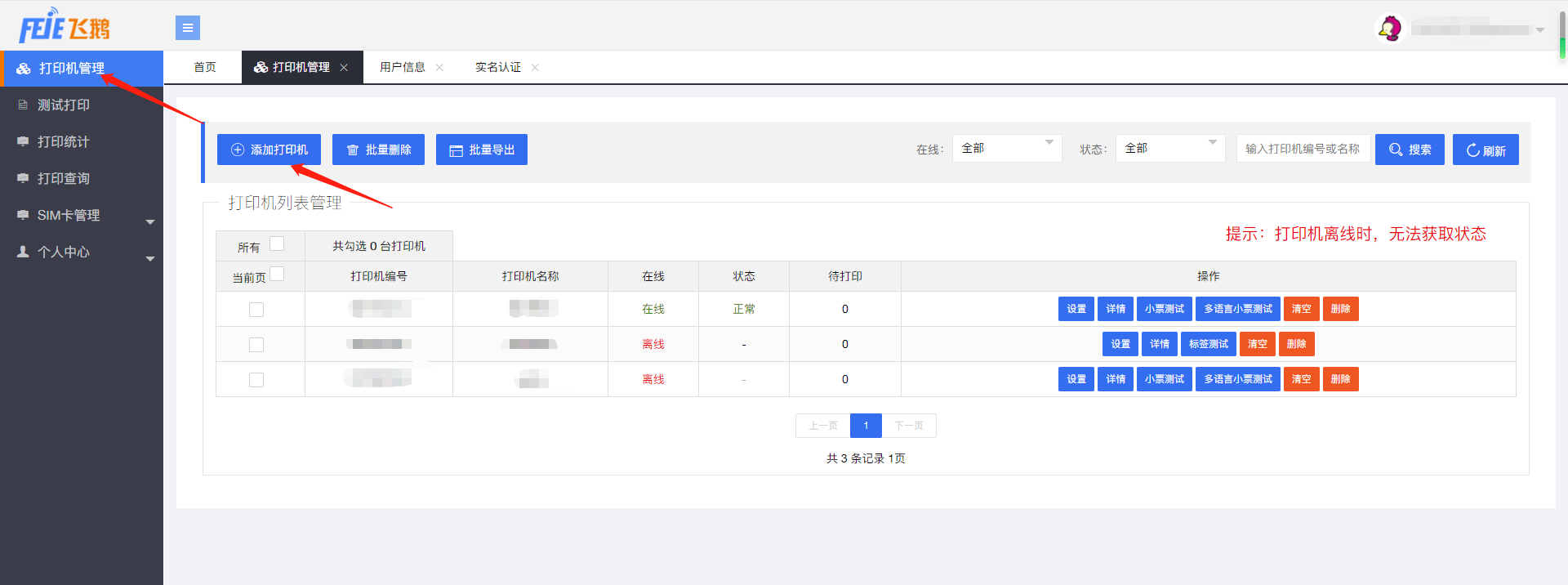1568x585 pixels.
Task: Toggle the 所有 select-all checkbox
Action: (x=277, y=243)
